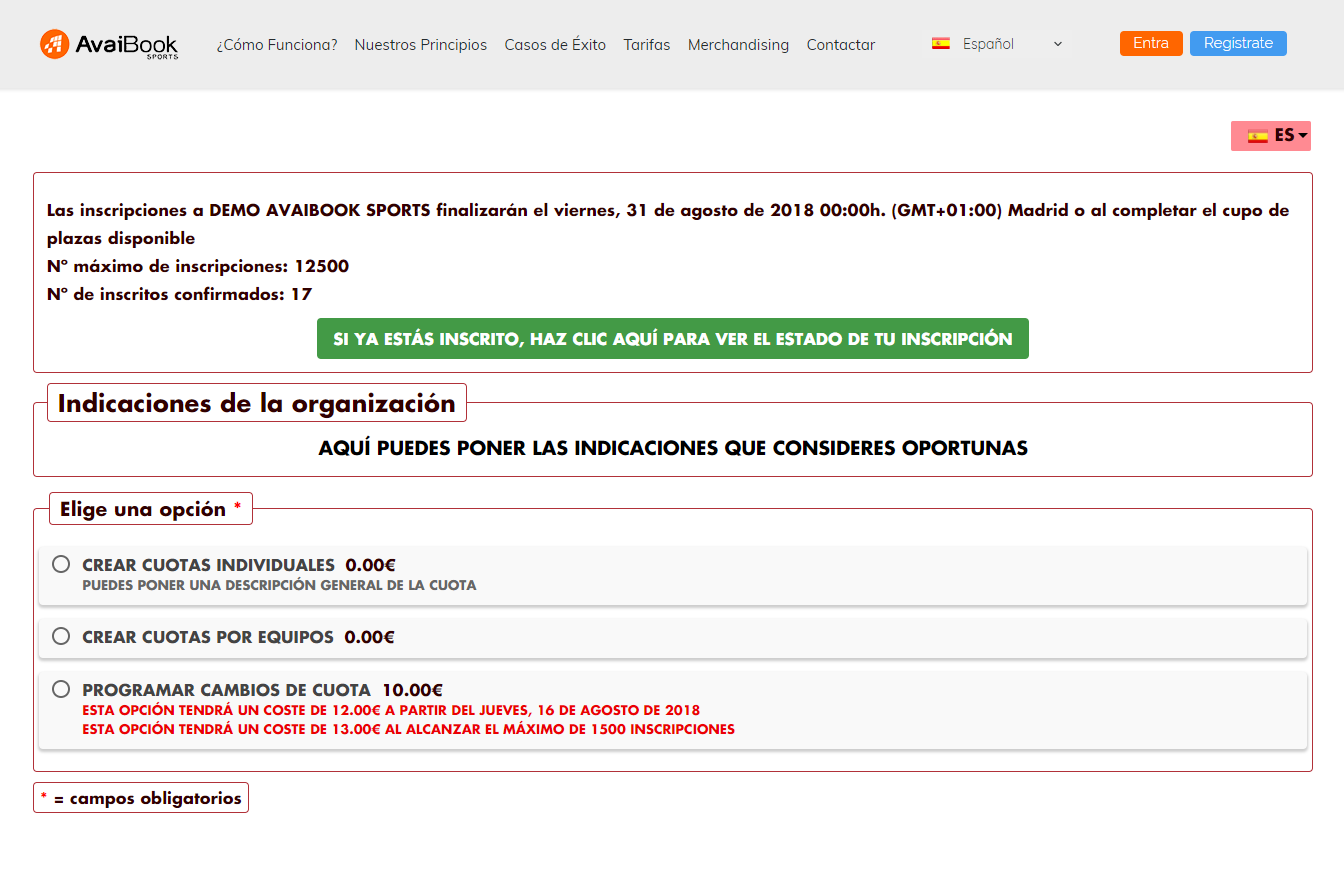Click green button to check inscription status
Image resolution: width=1344 pixels, height=881 pixels.
coord(672,339)
